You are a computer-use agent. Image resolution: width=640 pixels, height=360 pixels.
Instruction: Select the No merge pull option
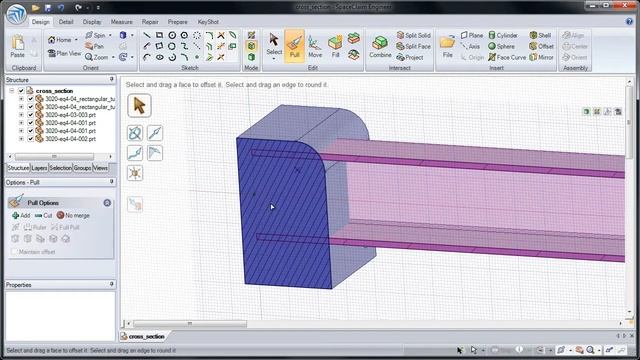[x=73, y=215]
